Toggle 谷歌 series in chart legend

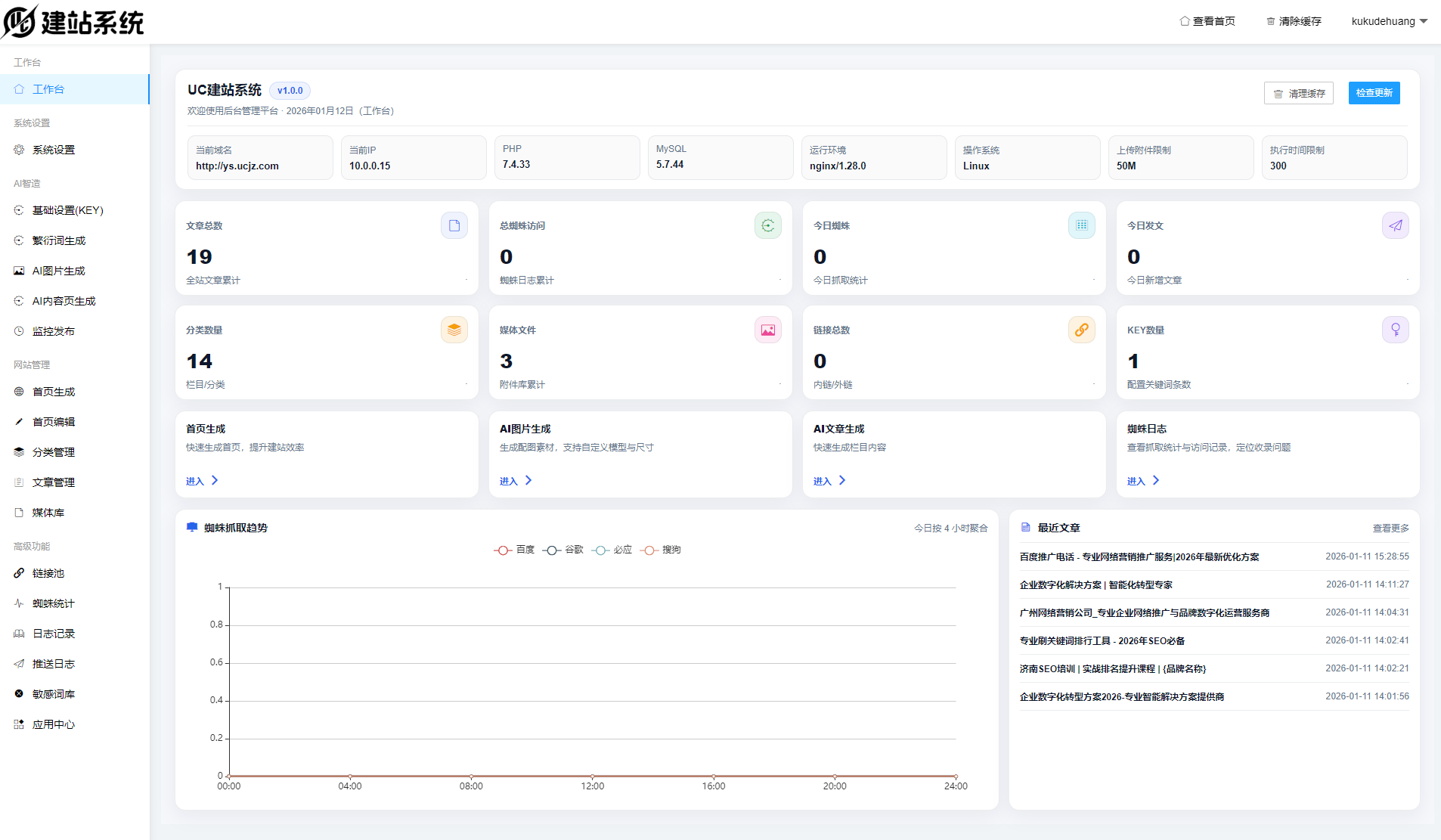(563, 550)
